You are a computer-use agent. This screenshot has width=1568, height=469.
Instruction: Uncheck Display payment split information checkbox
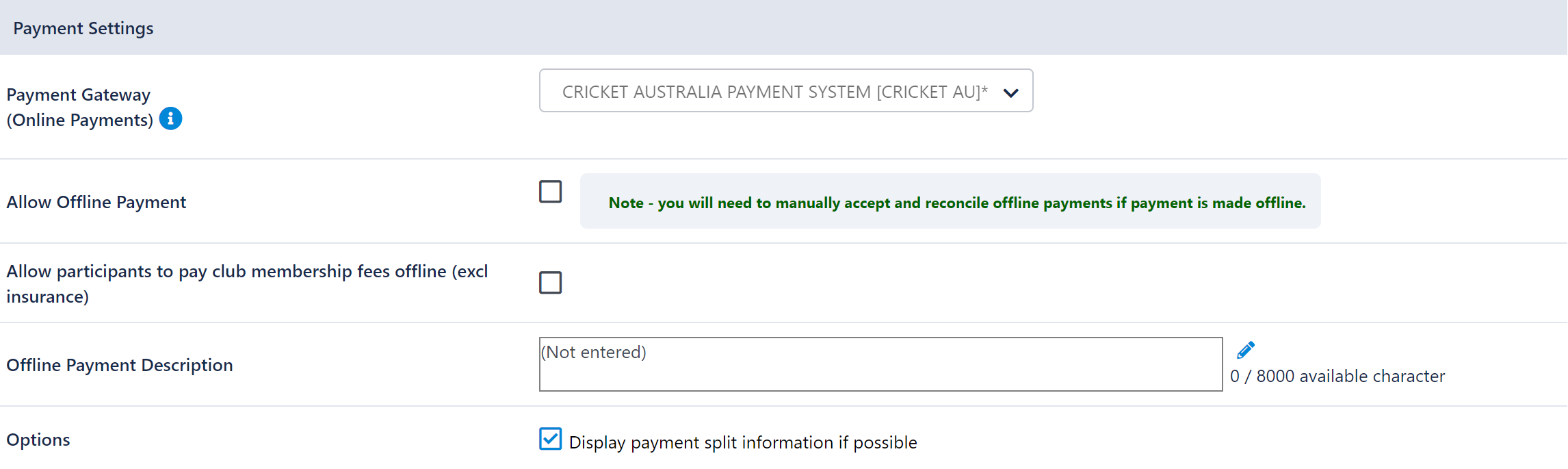[550, 439]
